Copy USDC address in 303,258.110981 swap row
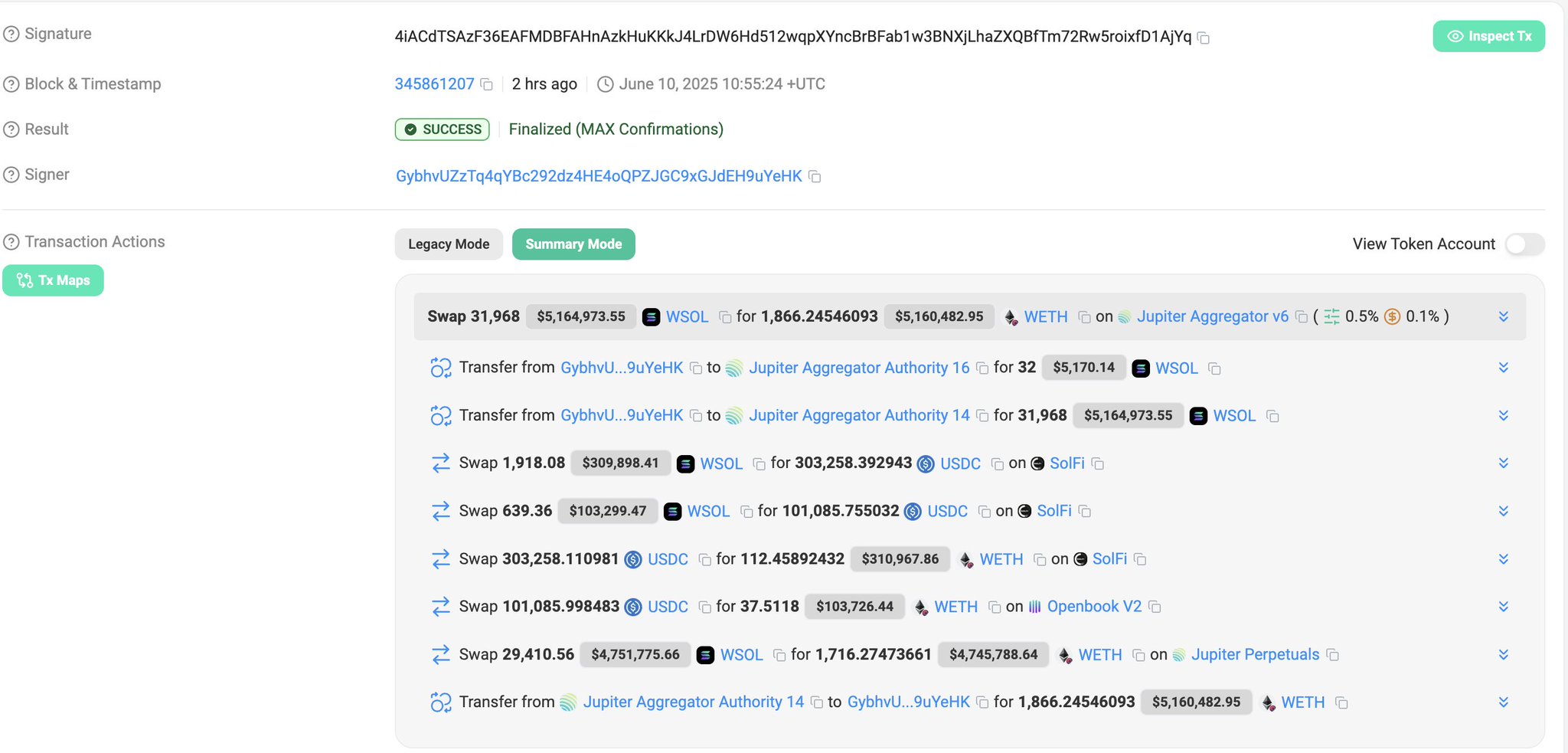Image resolution: width=1568 pixels, height=753 pixels. 705,560
